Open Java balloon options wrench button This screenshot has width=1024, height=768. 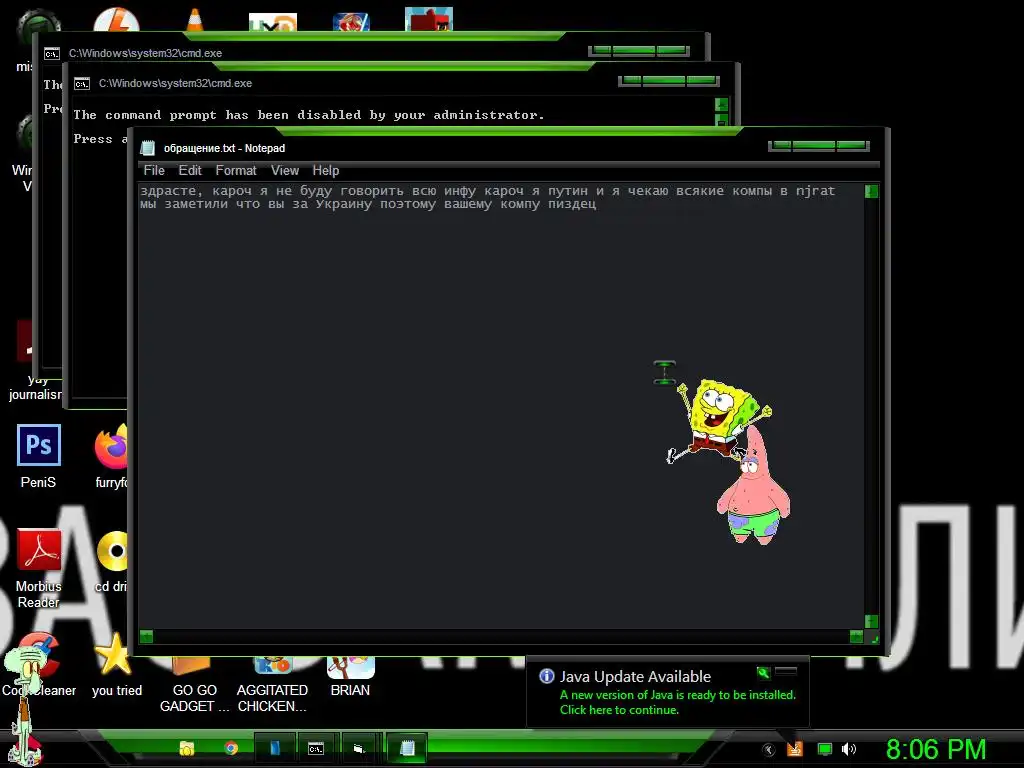[763, 673]
